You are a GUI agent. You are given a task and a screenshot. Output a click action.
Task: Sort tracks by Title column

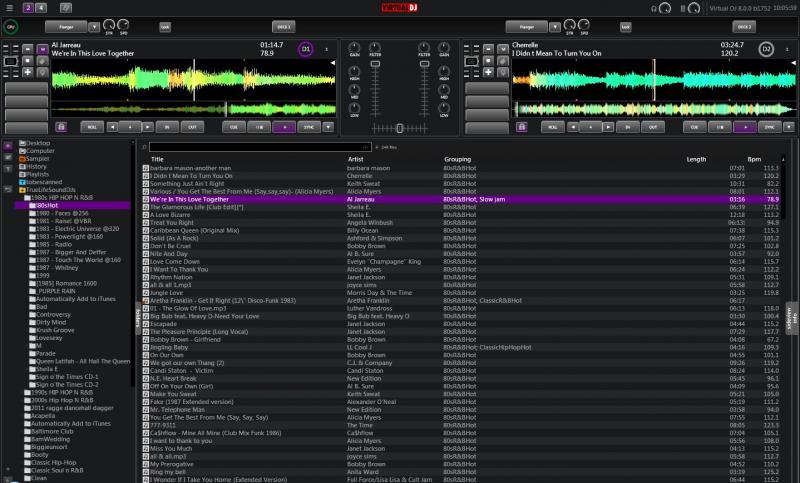click(x=157, y=159)
